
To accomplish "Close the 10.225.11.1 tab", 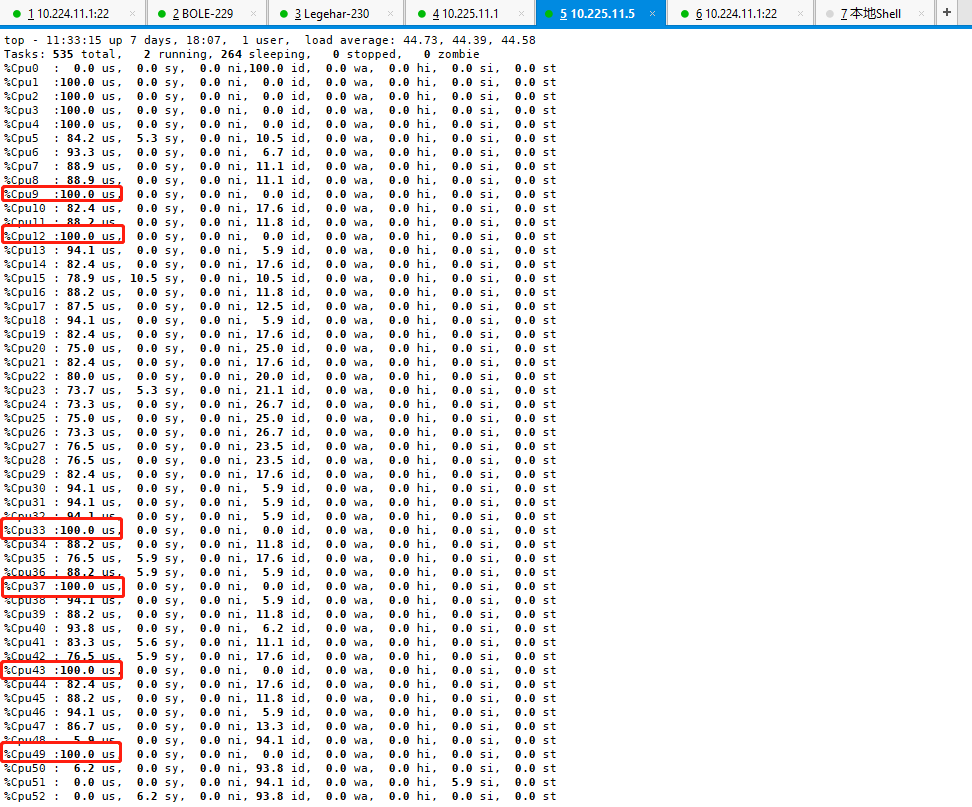I will (523, 14).
